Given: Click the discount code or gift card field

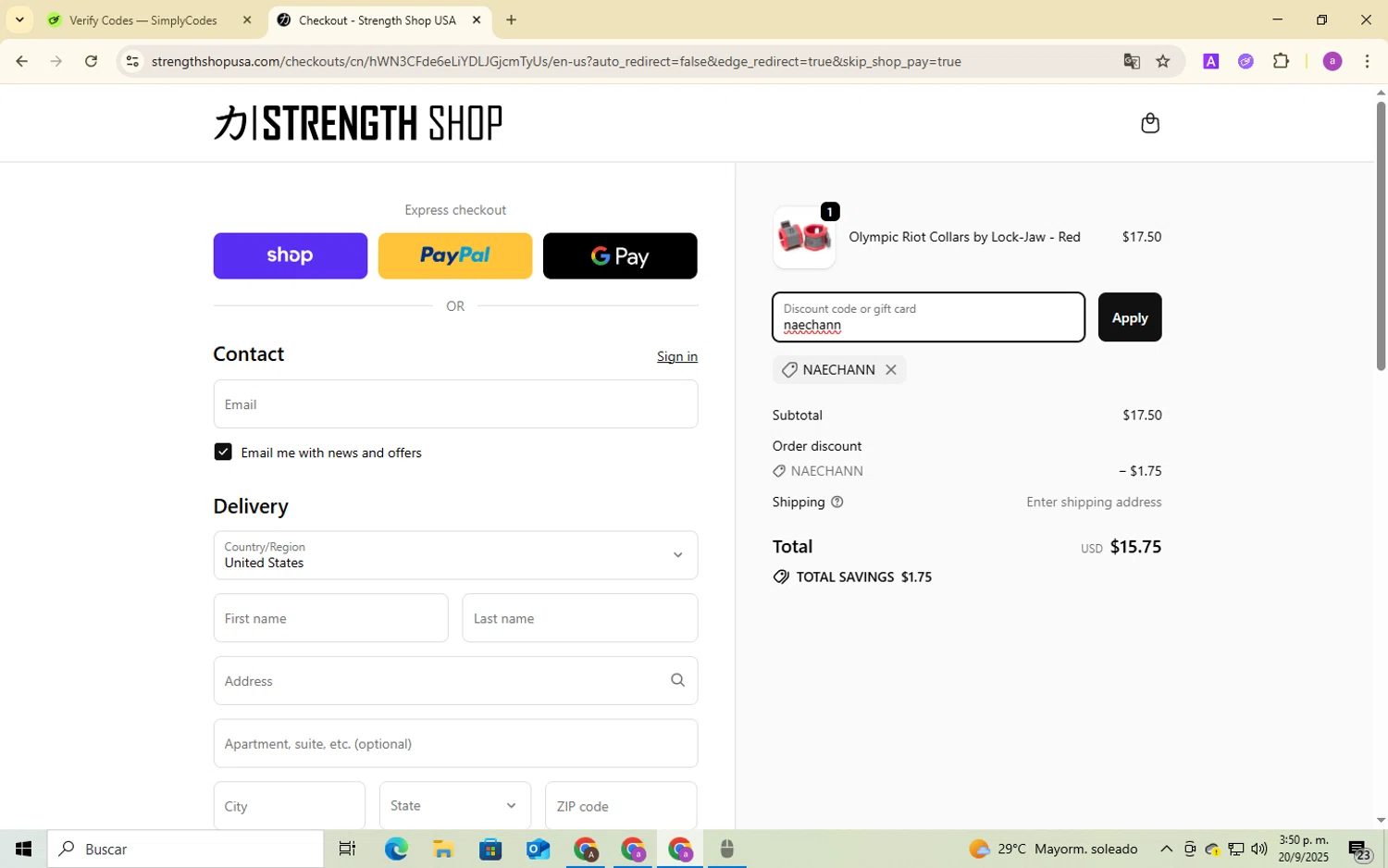Looking at the screenshot, I should 928,317.
